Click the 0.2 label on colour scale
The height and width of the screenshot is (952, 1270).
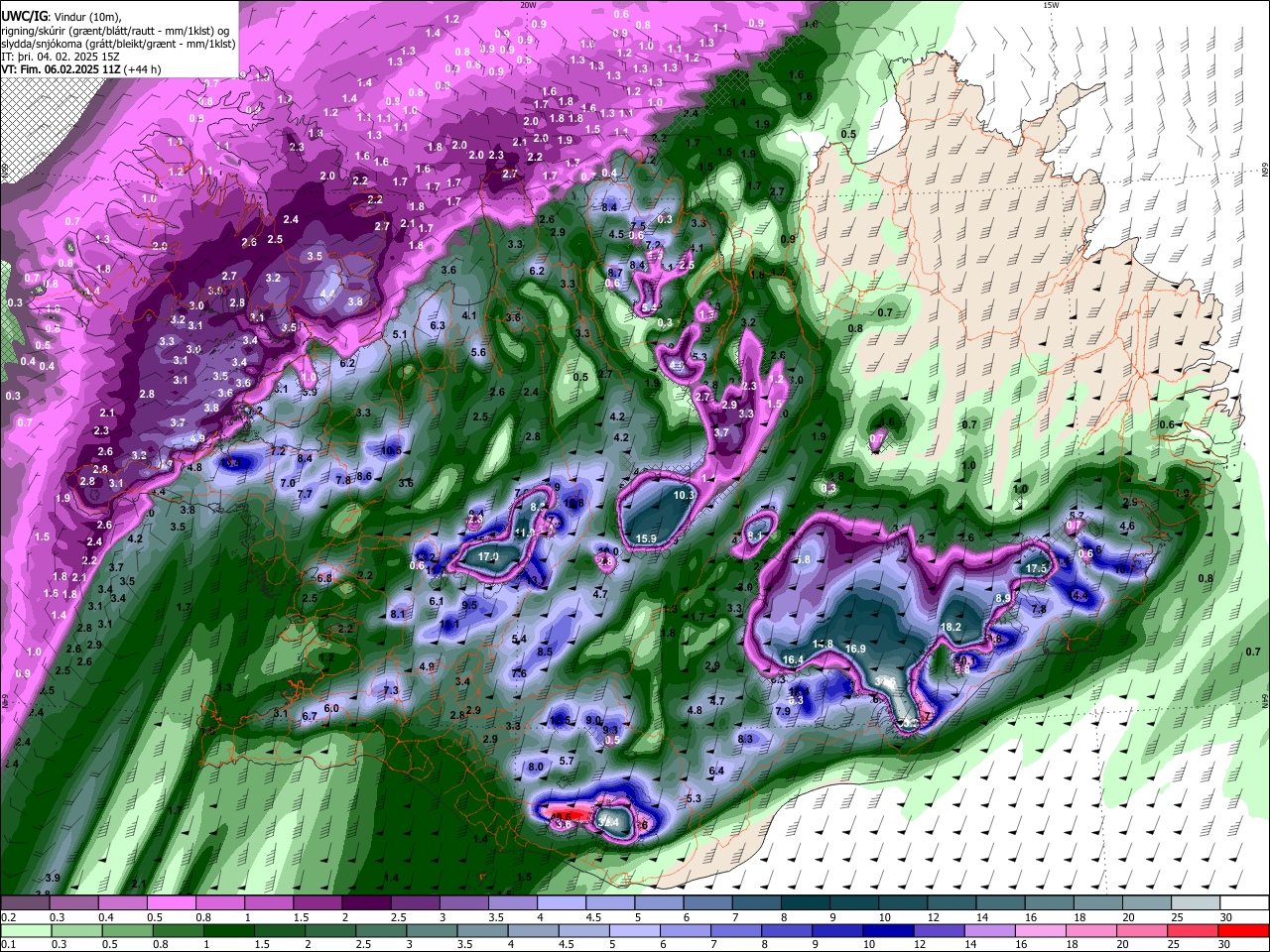[8, 917]
